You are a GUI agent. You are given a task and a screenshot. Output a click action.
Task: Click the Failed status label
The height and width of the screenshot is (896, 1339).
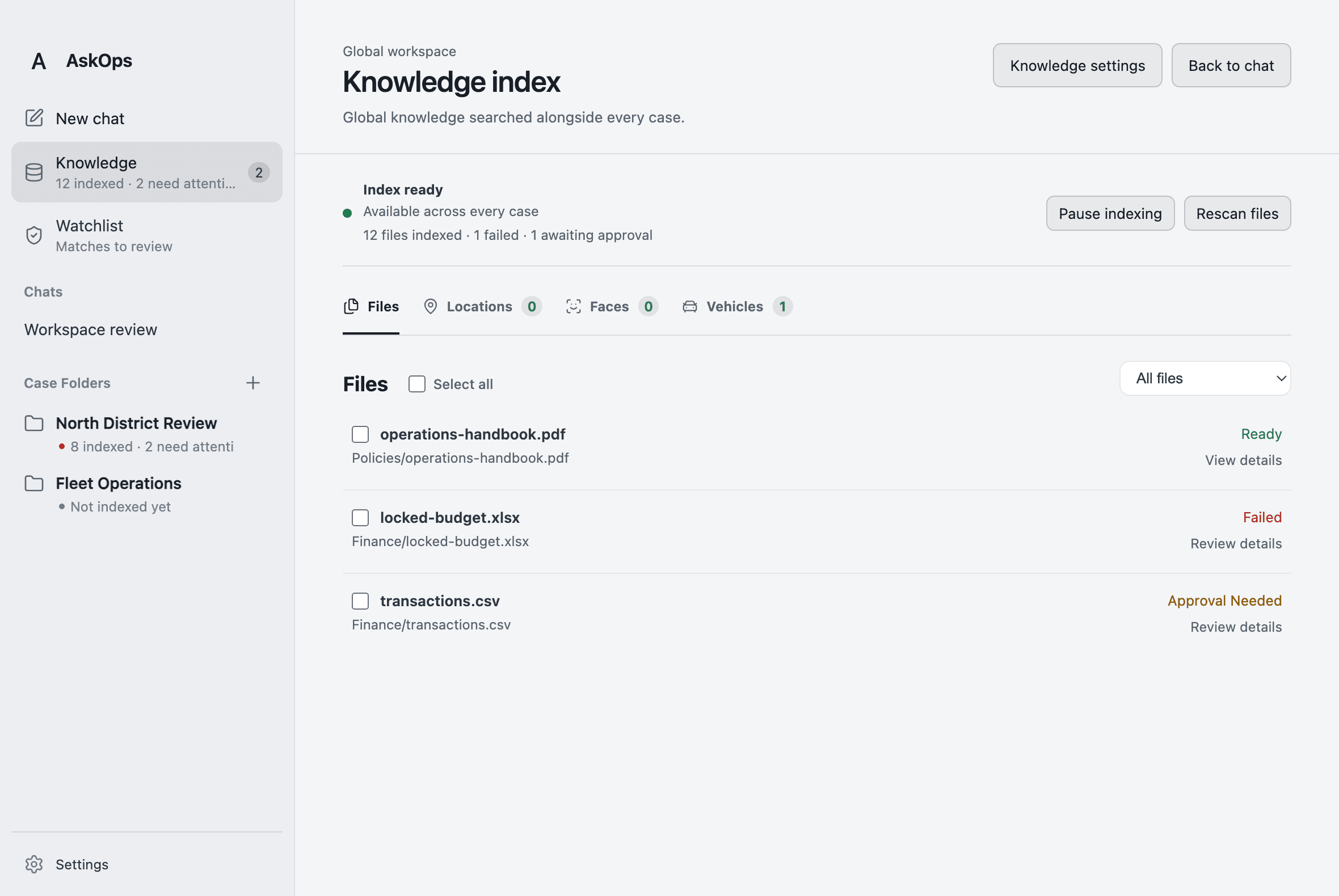[1262, 517]
